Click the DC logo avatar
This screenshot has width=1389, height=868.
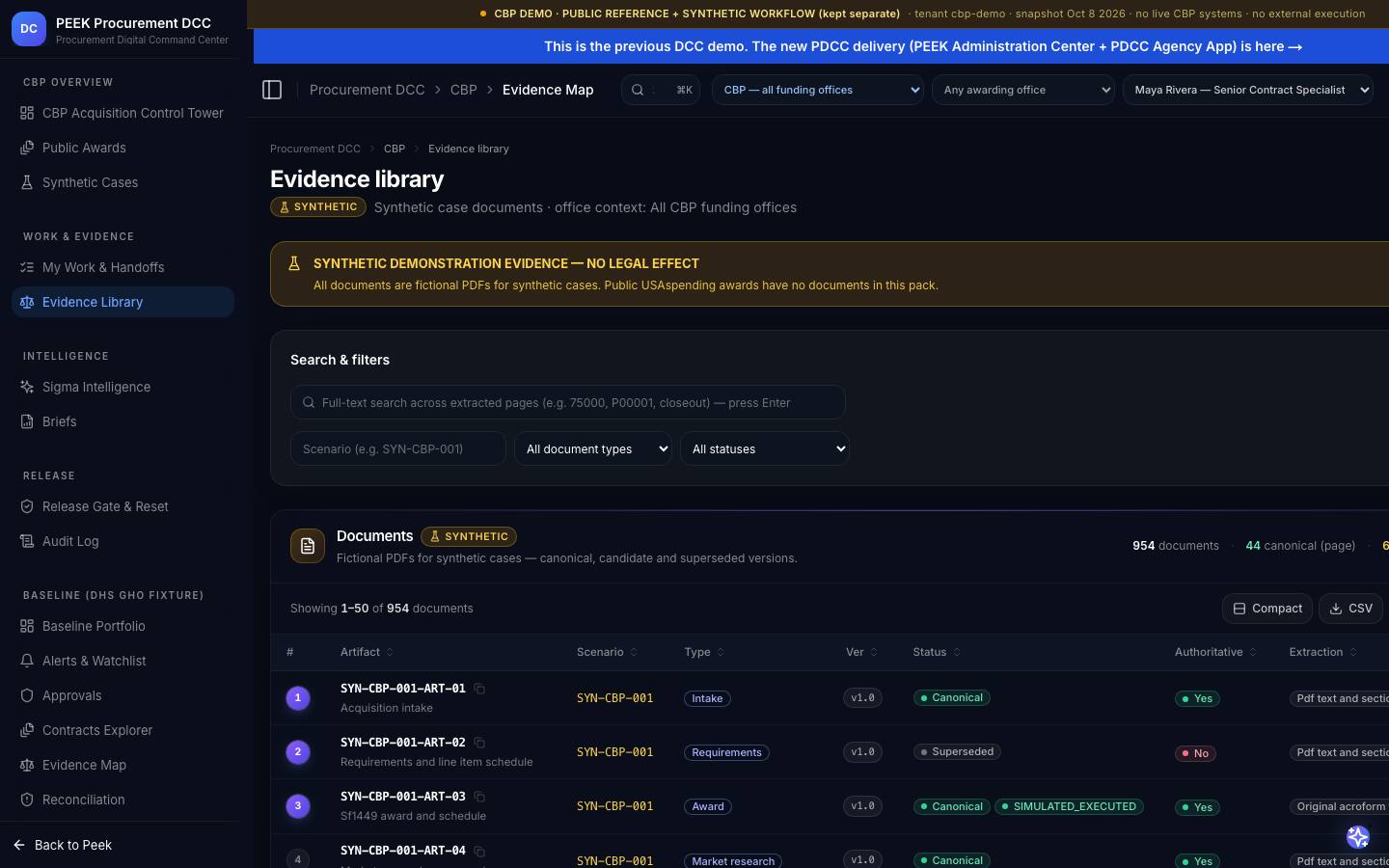29,29
